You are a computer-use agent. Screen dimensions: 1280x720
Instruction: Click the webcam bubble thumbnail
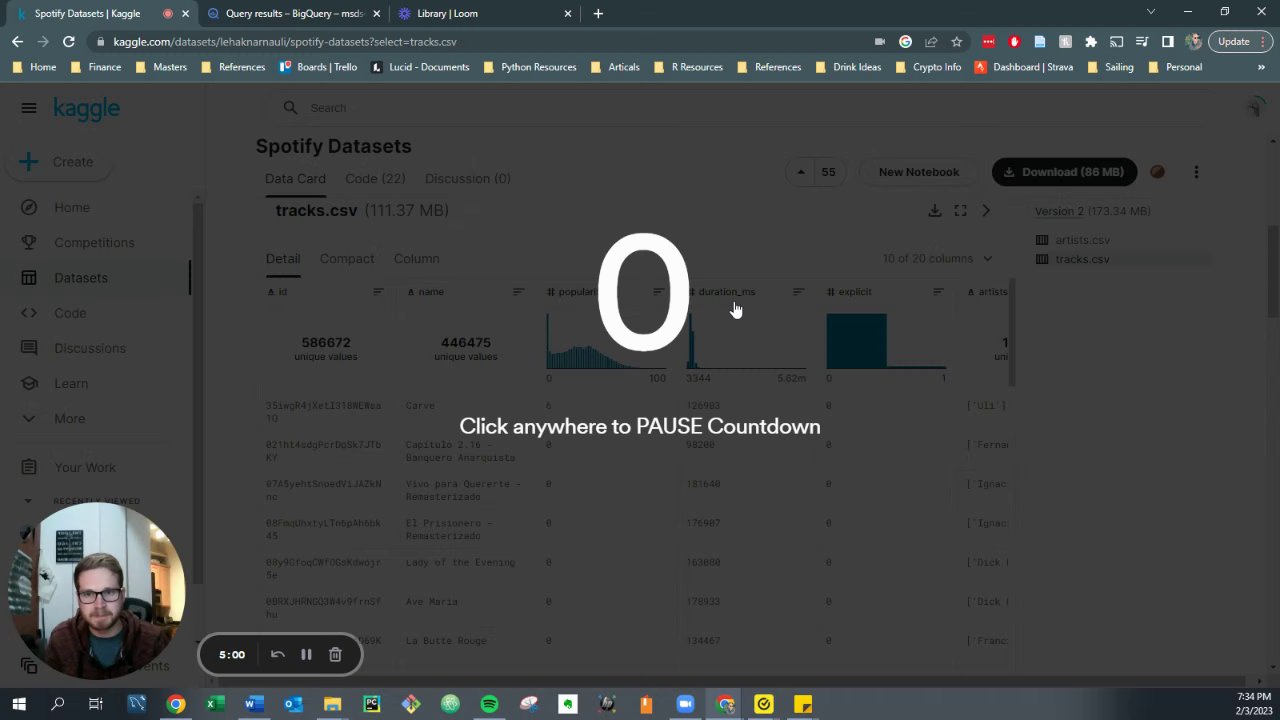coord(96,591)
